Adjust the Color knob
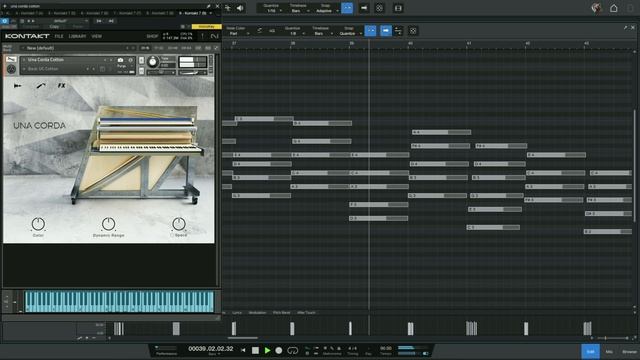The height and width of the screenshot is (360, 640). pos(38,224)
